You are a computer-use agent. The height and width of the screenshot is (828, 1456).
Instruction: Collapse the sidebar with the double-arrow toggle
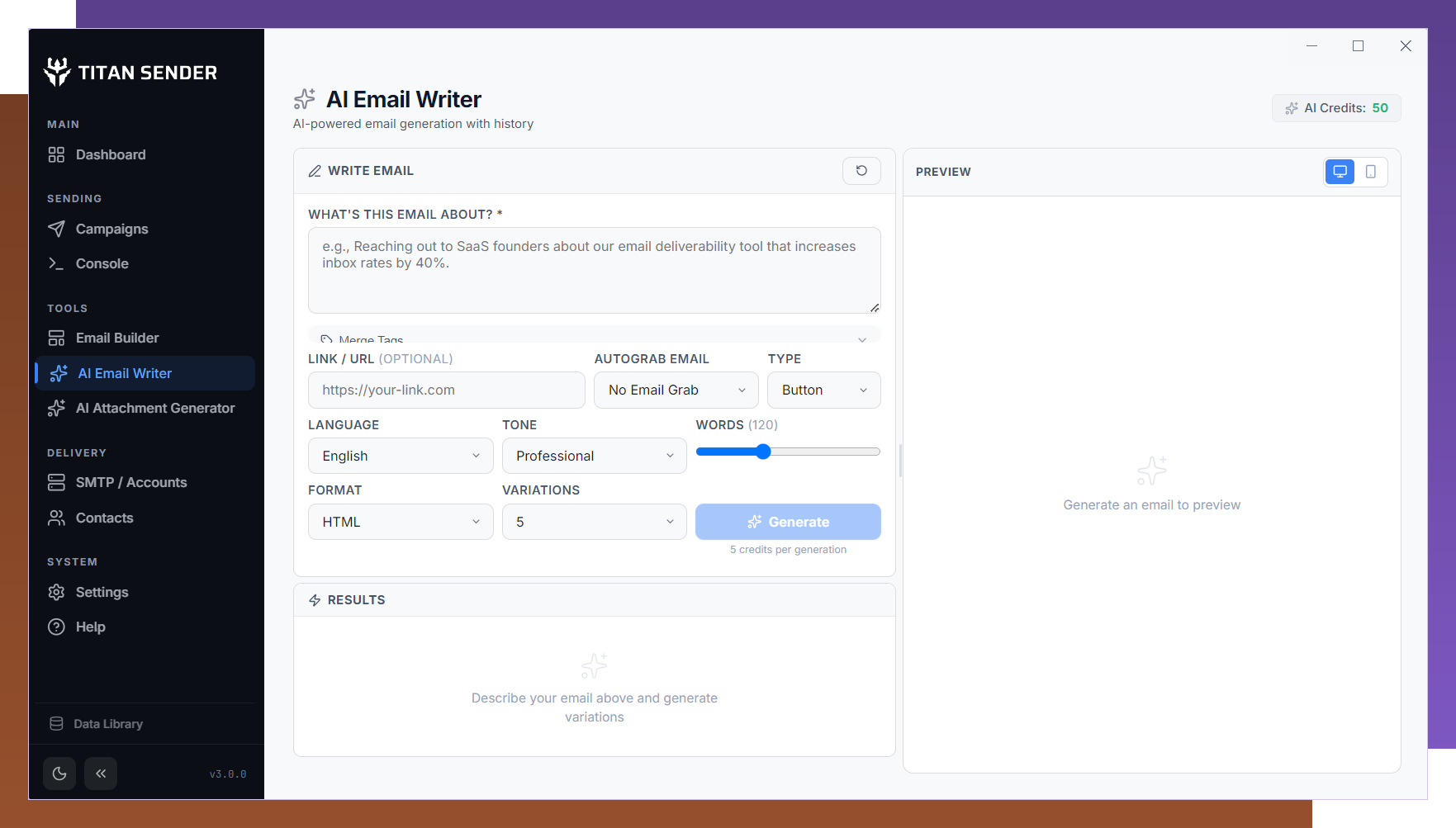click(x=100, y=774)
